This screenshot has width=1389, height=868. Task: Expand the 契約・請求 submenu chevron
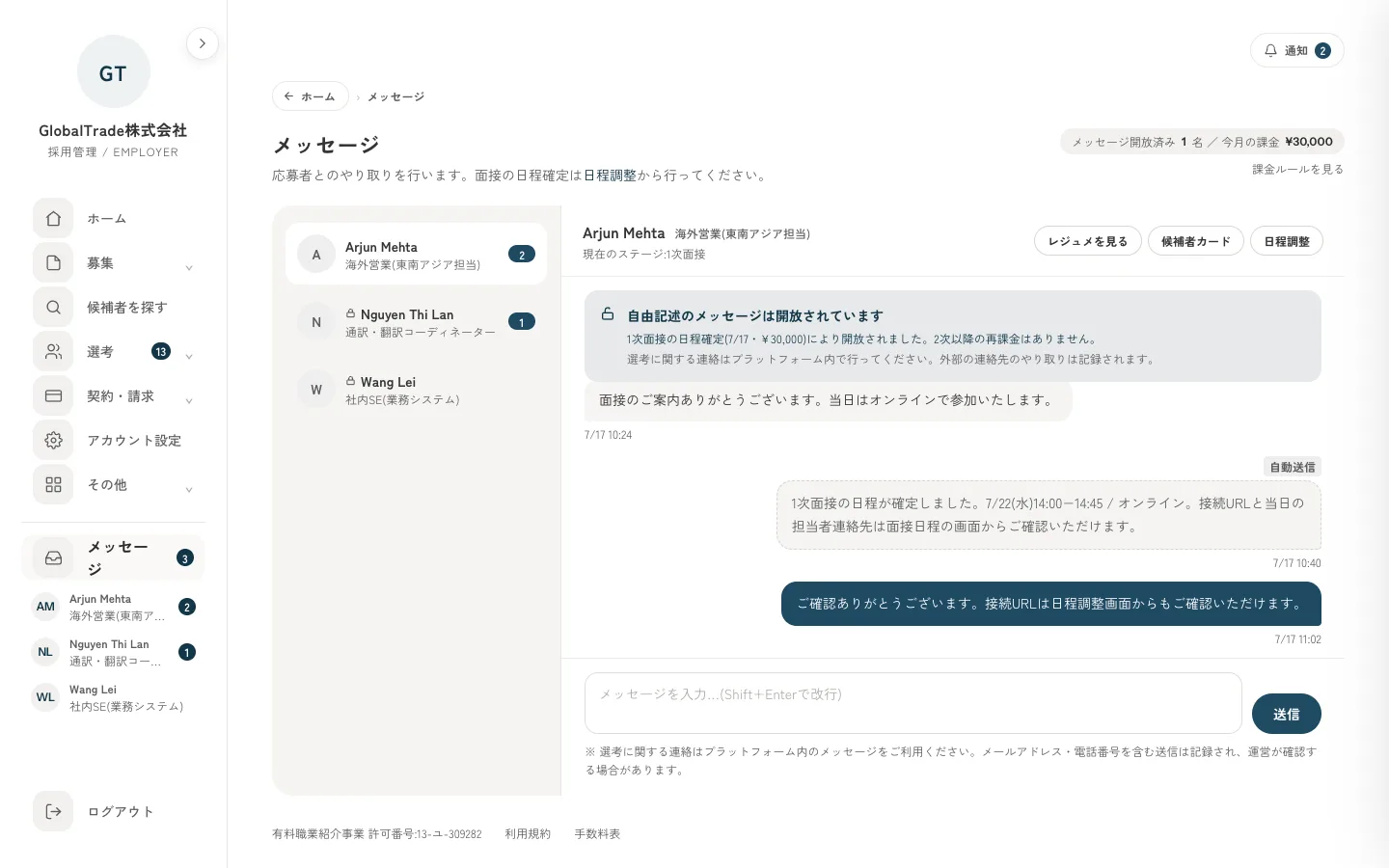(189, 401)
